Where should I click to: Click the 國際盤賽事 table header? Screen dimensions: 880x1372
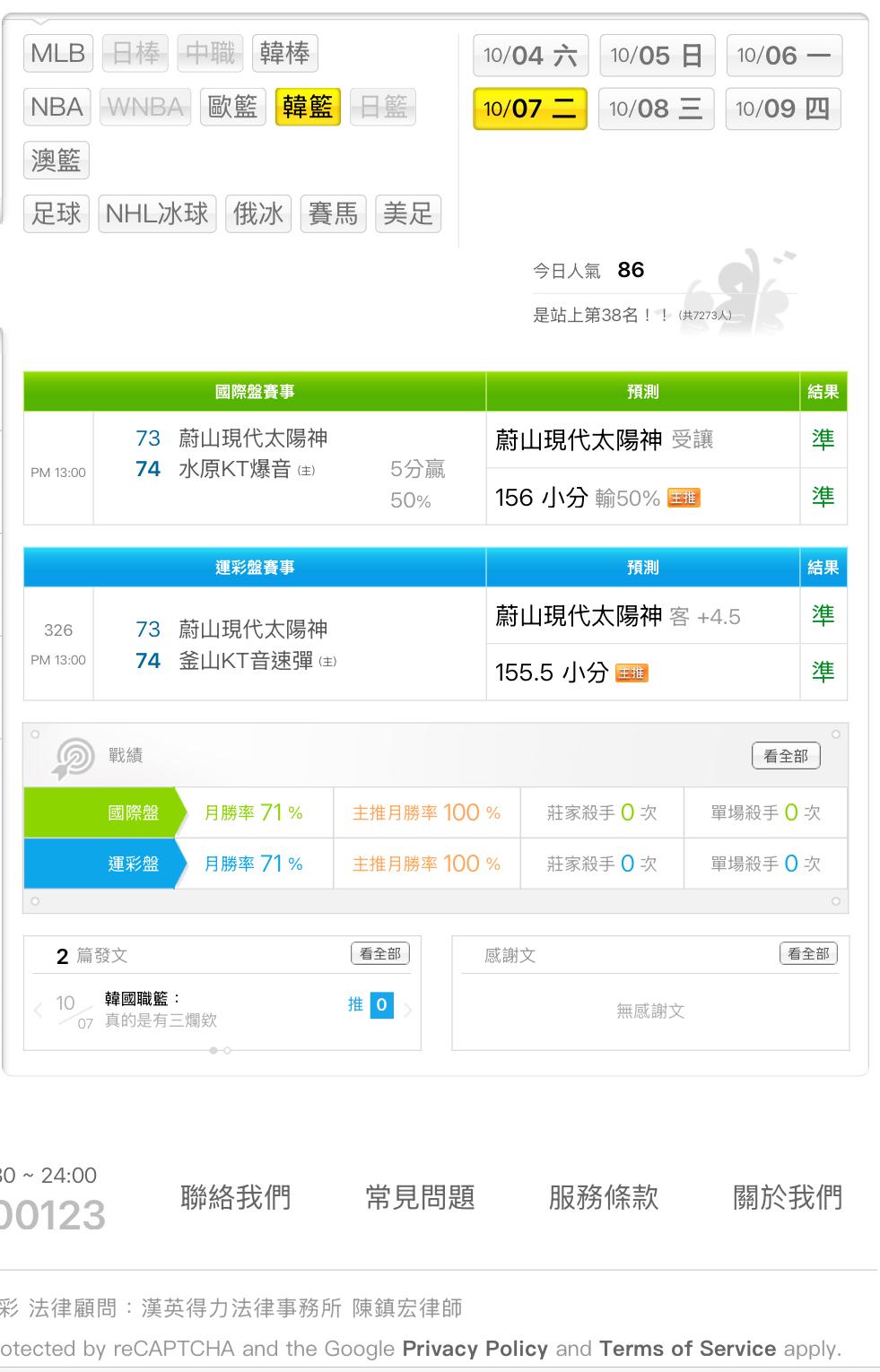tap(255, 392)
